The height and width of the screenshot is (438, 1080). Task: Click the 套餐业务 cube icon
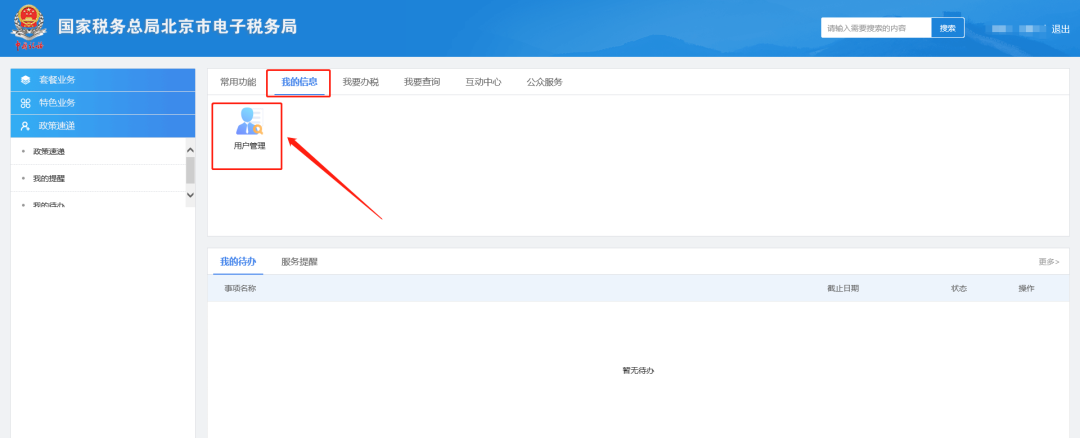coord(25,80)
